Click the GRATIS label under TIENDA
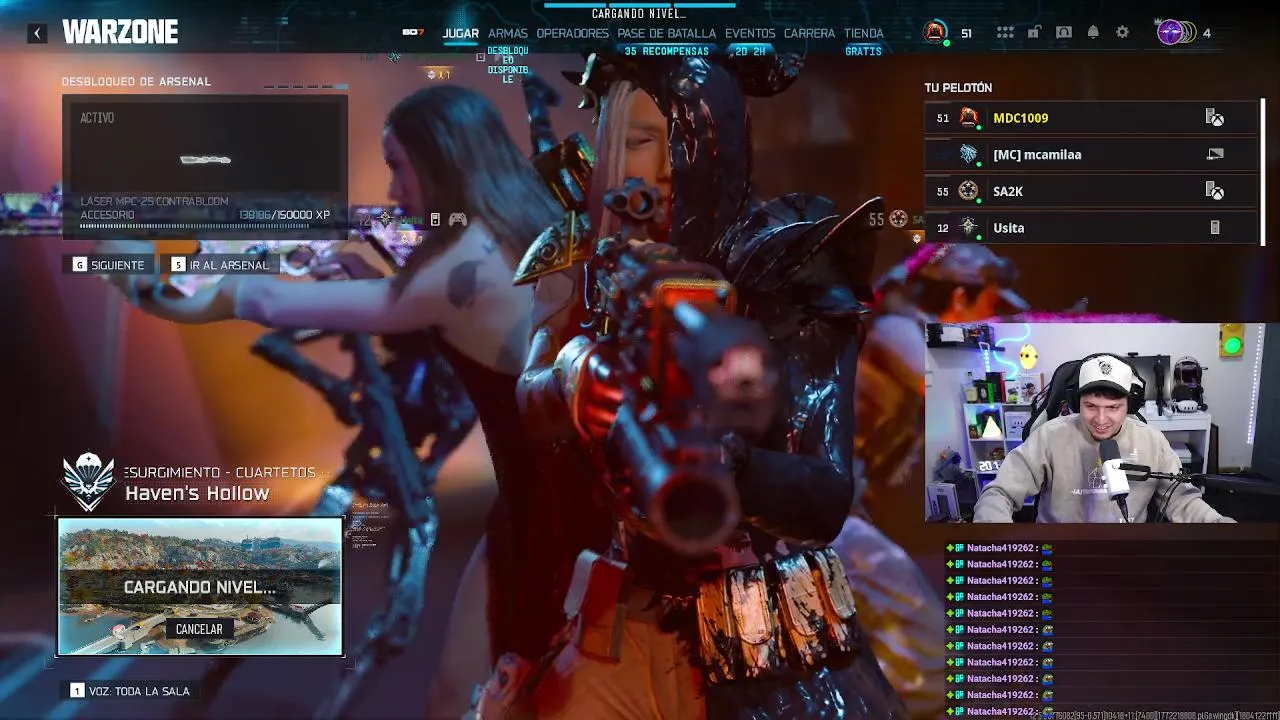This screenshot has width=1280, height=720. coord(864,51)
